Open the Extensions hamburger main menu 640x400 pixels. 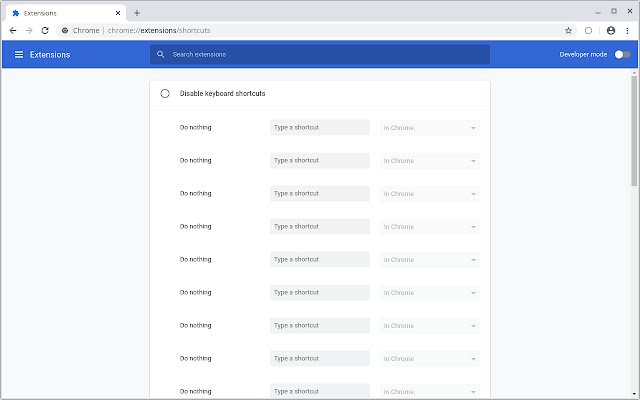19,54
